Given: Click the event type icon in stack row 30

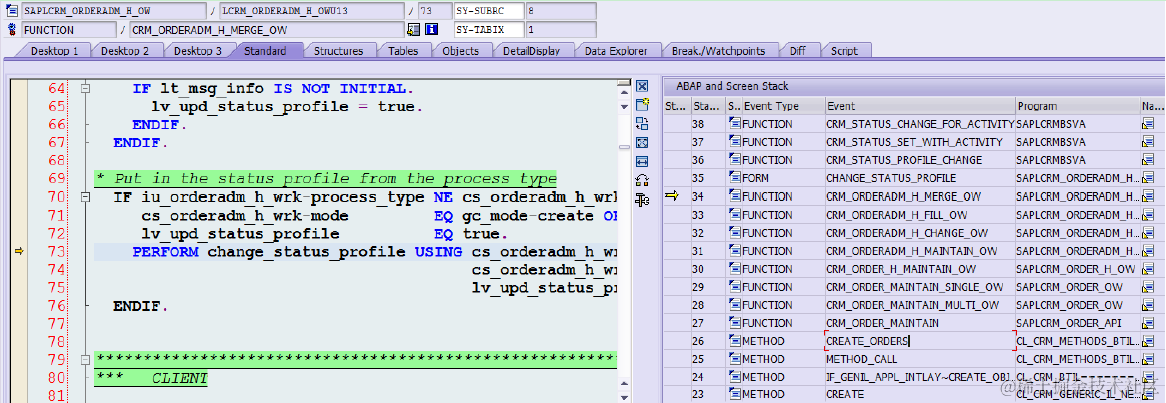Looking at the screenshot, I should (735, 268).
